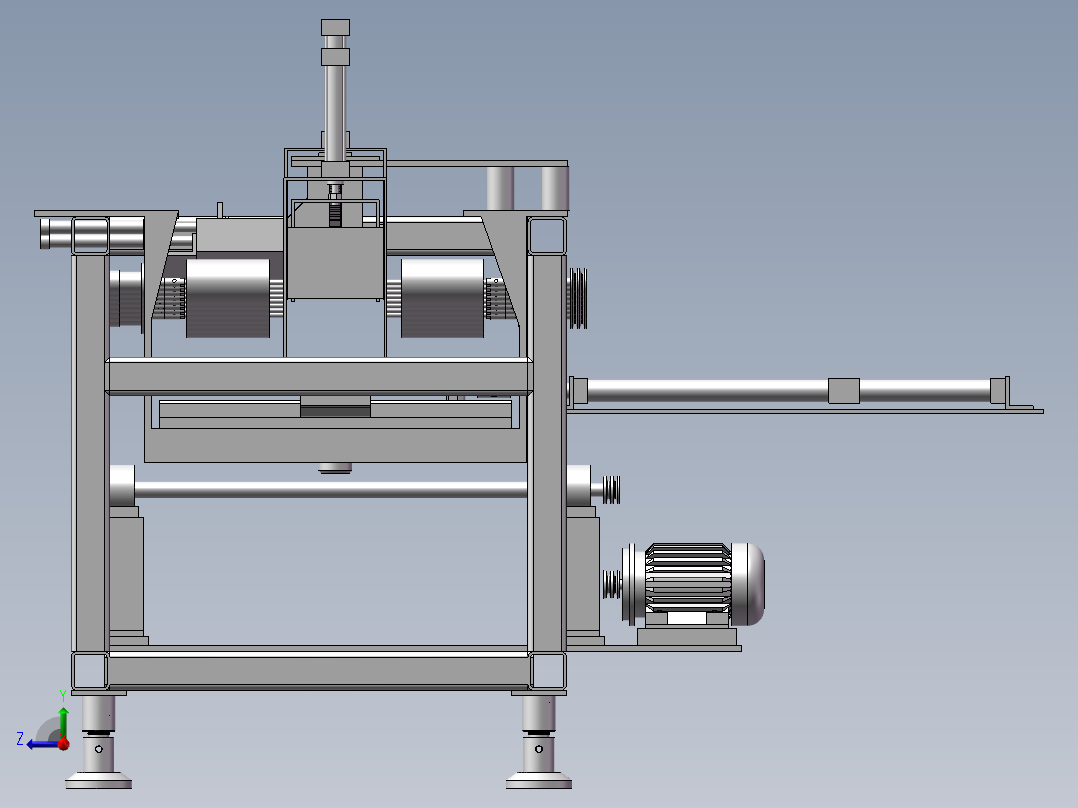Viewport: 1078px width, 808px height.
Task: Select the bottom crossbeam of the frame
Action: click(x=319, y=670)
